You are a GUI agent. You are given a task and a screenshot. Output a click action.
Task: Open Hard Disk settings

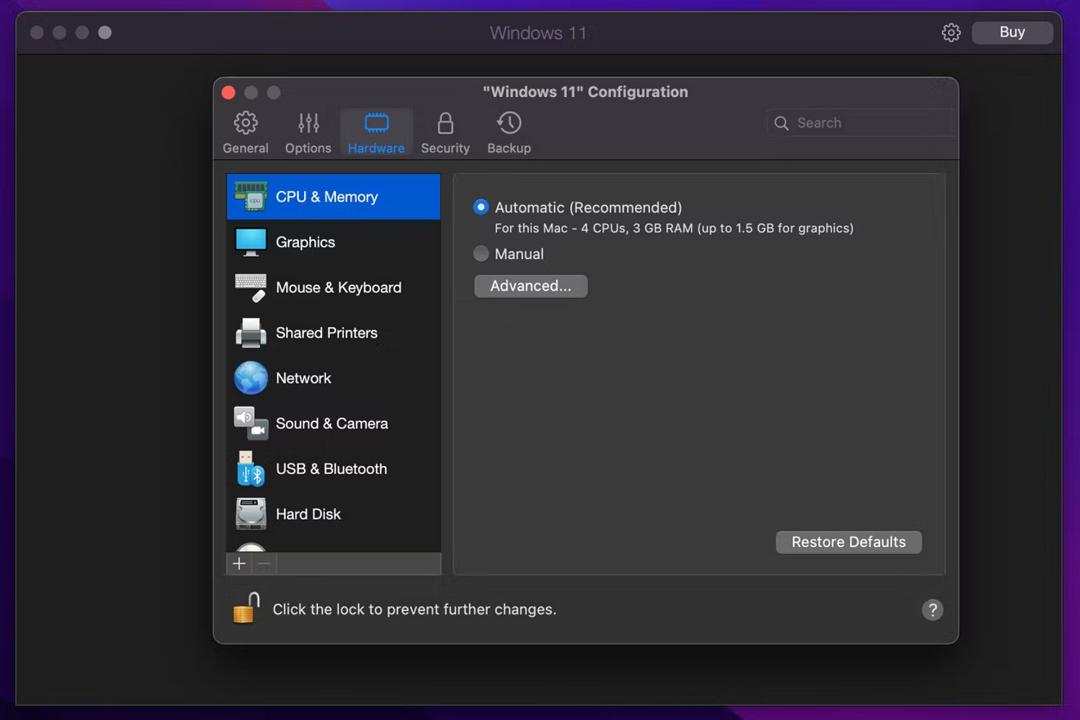click(x=333, y=514)
